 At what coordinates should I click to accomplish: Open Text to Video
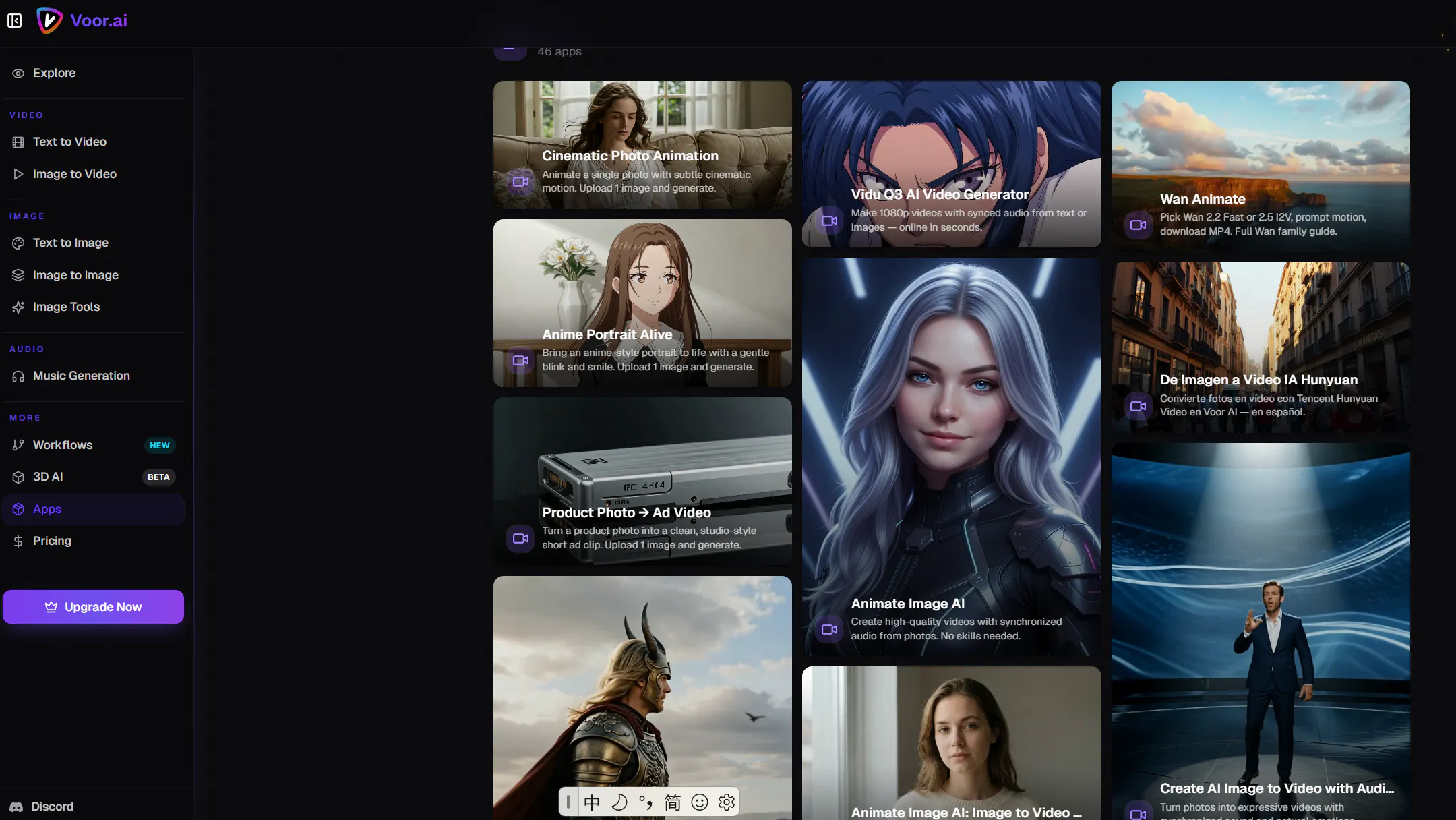click(x=93, y=142)
